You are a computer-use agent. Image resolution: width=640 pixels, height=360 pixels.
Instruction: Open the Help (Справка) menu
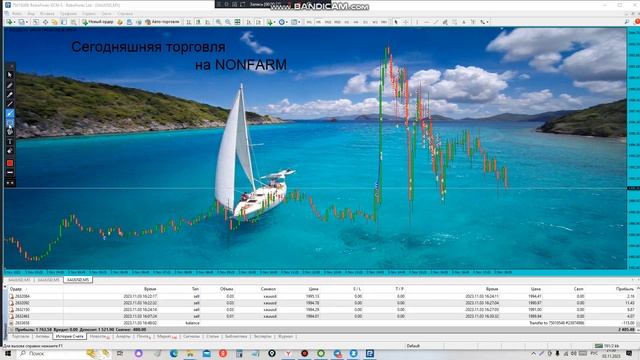(125, 13)
